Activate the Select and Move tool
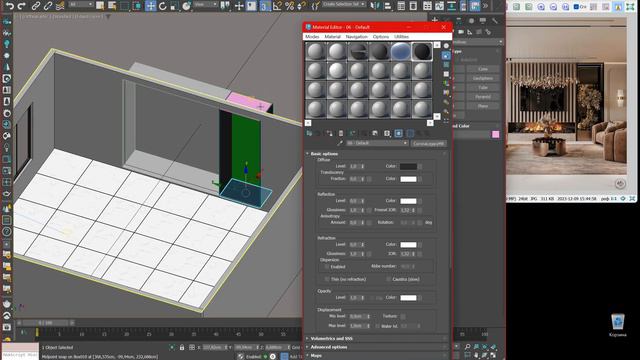The width and height of the screenshot is (640, 360). coord(150,6)
